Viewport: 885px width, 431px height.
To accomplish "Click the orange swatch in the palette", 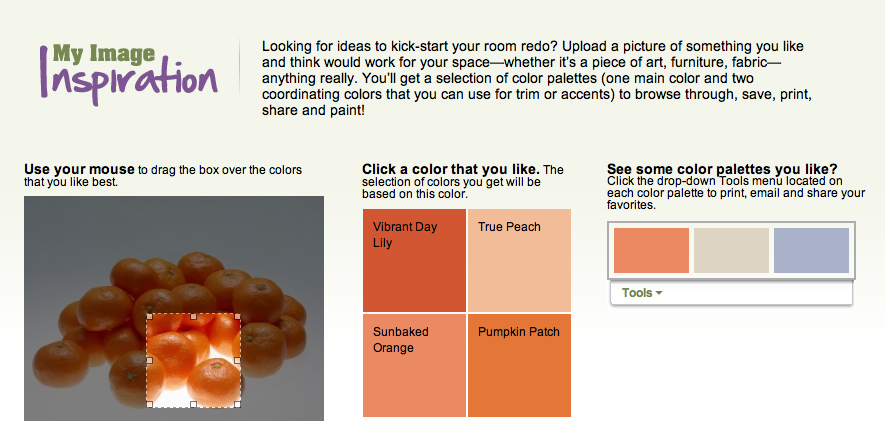I will (x=651, y=250).
